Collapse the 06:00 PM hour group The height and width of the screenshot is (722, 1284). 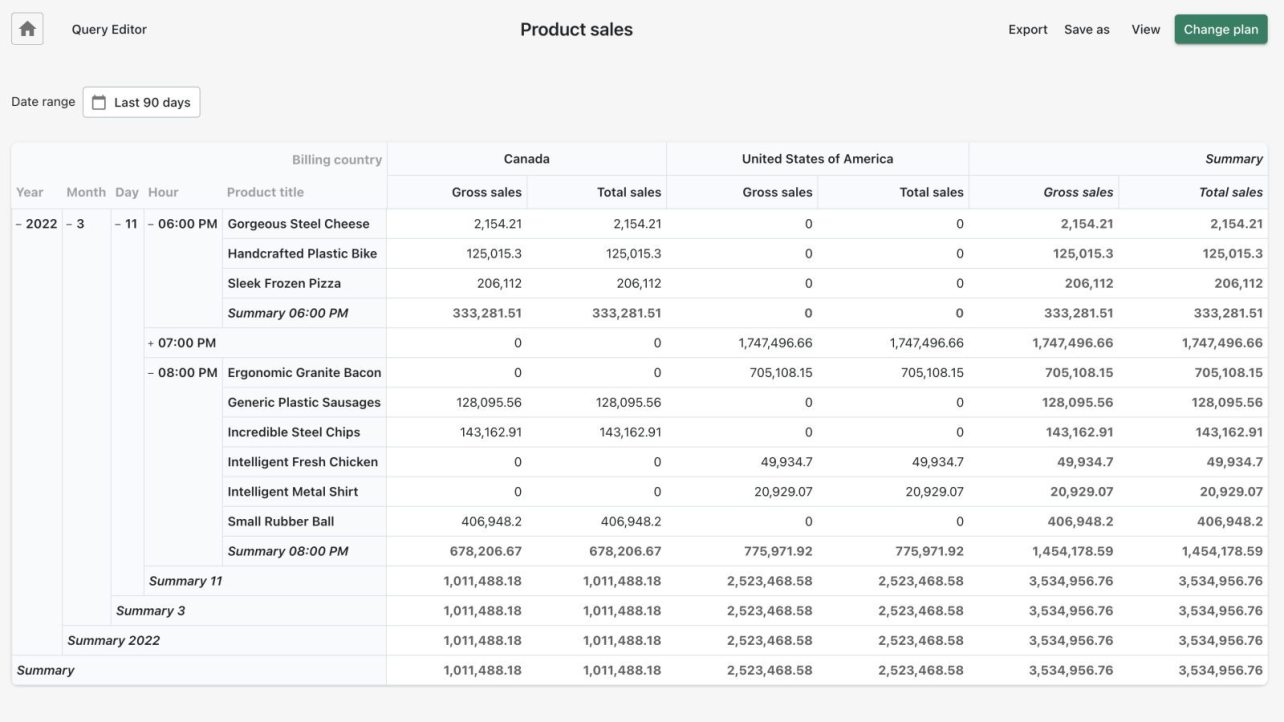pyautogui.click(x=151, y=224)
